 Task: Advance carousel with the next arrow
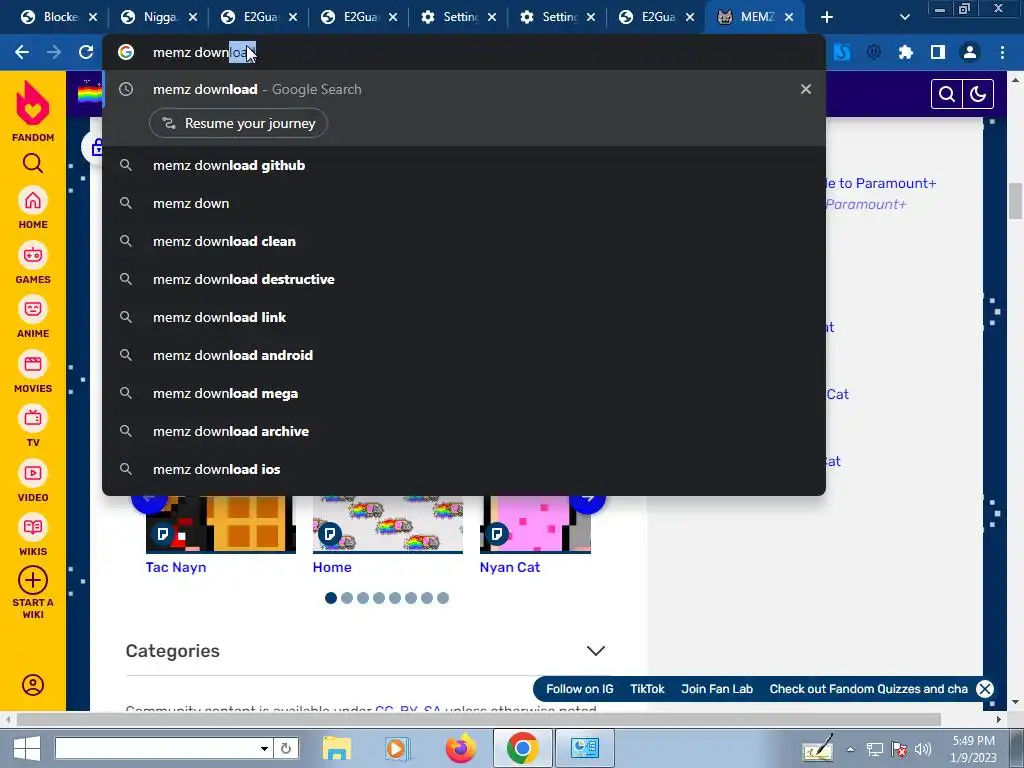588,502
